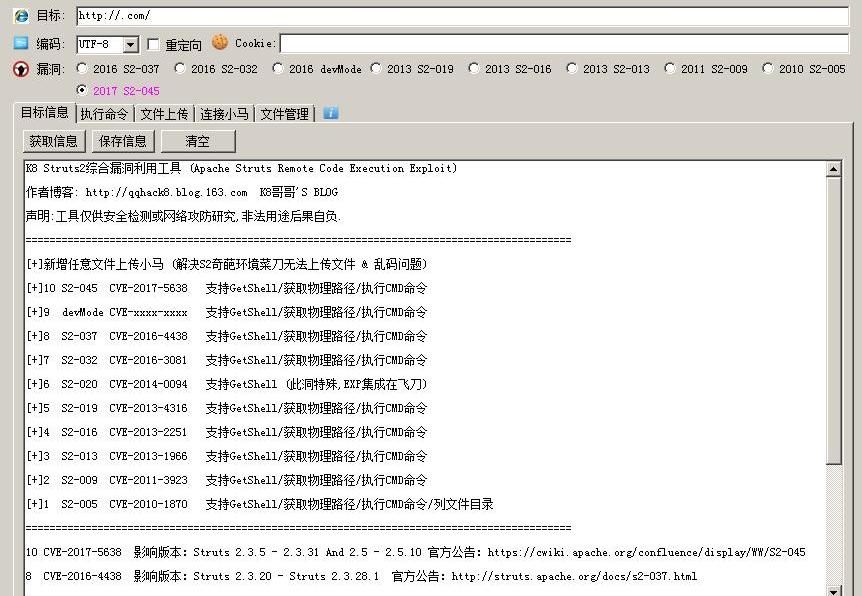Image resolution: width=862 pixels, height=596 pixels.
Task: Switch to the 执行命令 tab
Action: [104, 114]
